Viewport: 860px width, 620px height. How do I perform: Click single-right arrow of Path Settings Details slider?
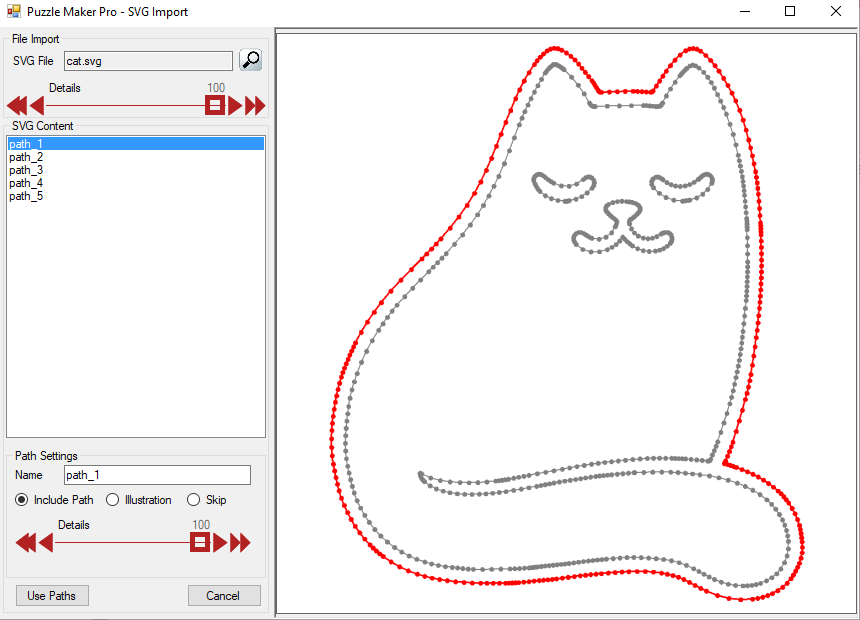(x=220, y=543)
